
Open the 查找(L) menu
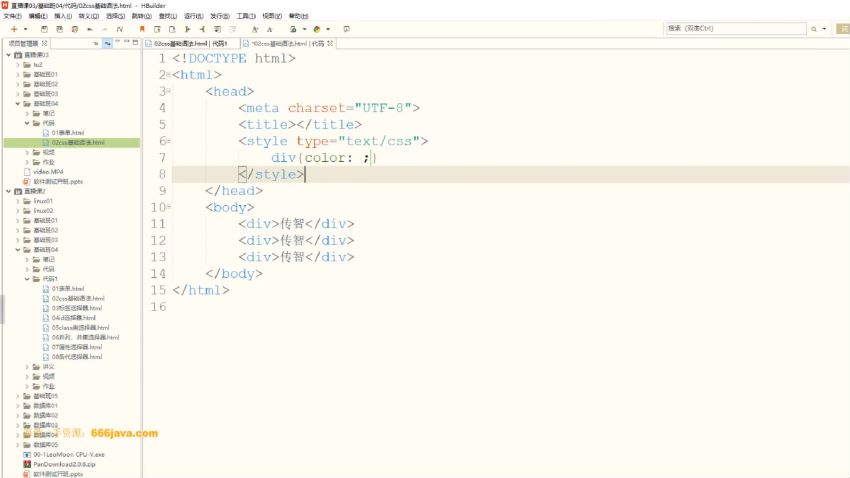168,16
